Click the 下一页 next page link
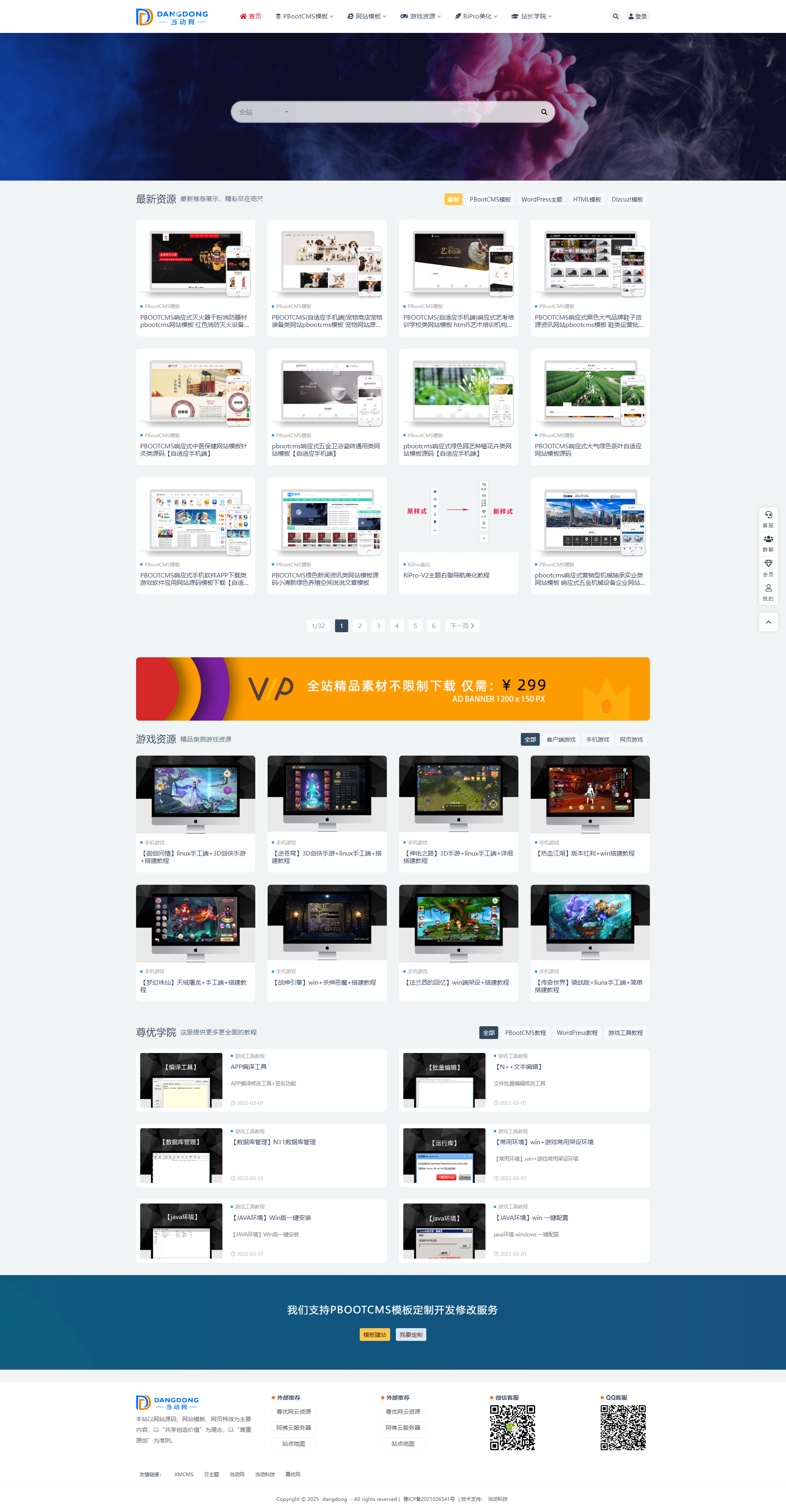Viewport: 786px width, 1512px height. (462, 626)
